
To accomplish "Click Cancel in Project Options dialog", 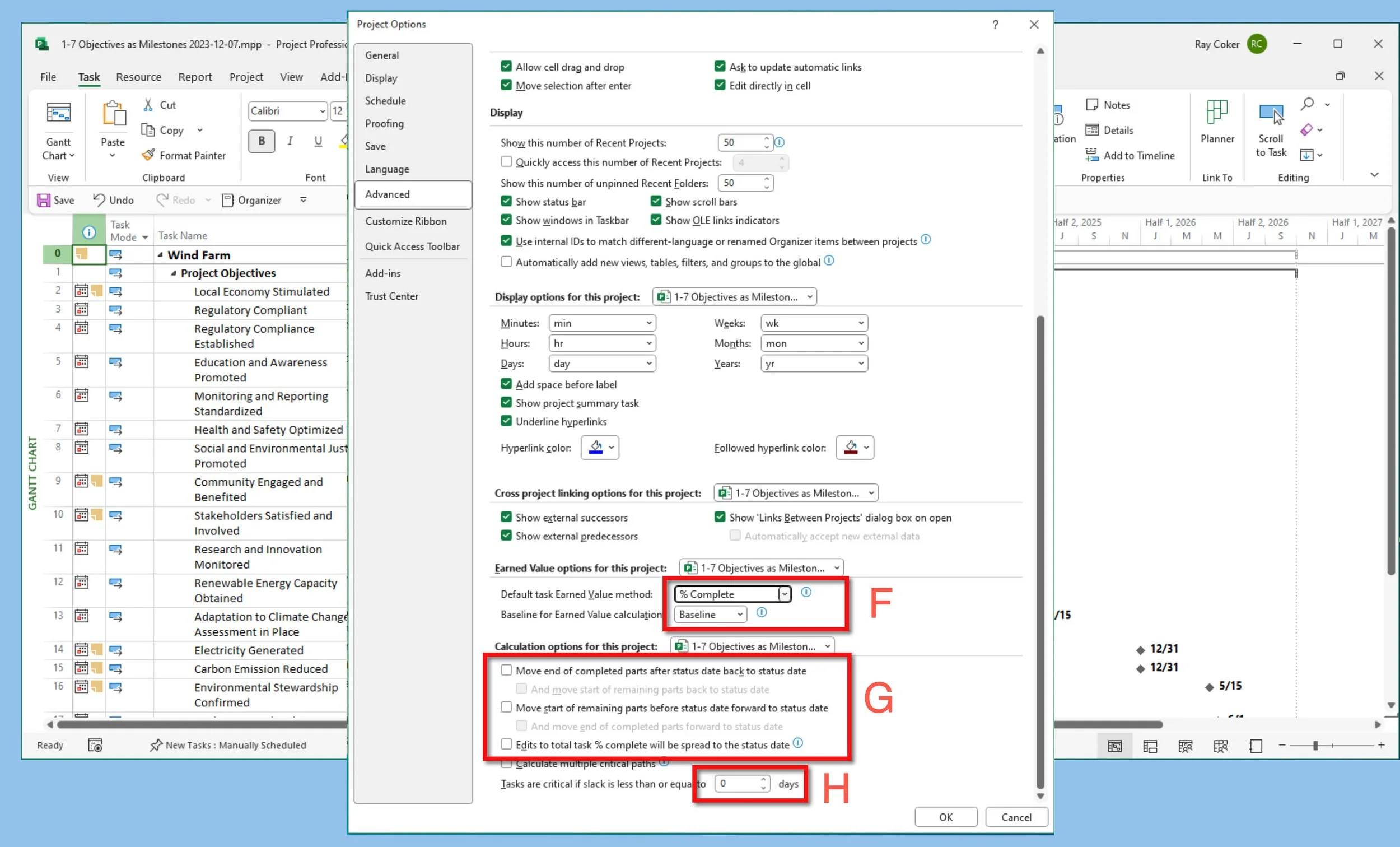I will point(1016,817).
